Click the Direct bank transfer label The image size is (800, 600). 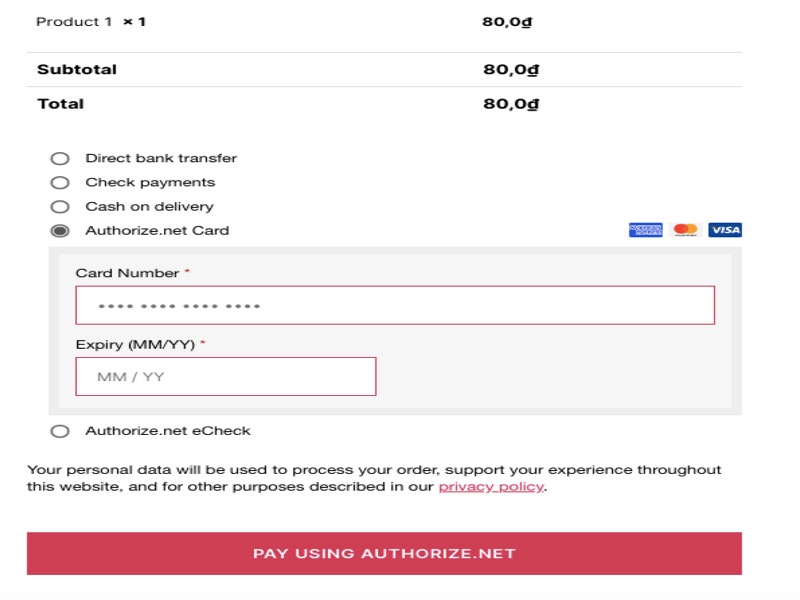pyautogui.click(x=161, y=158)
